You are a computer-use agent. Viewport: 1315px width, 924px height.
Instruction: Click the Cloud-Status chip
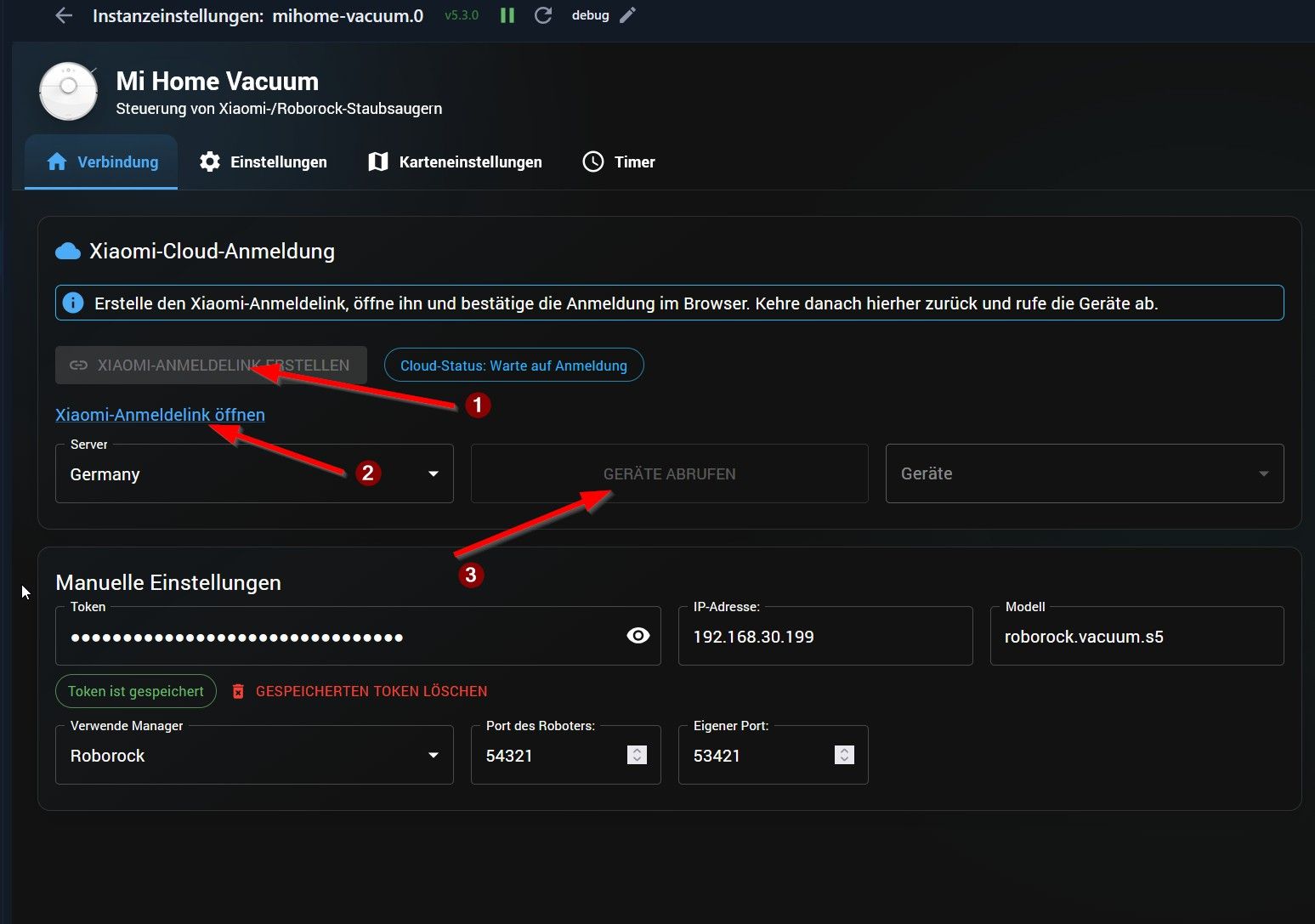[513, 366]
